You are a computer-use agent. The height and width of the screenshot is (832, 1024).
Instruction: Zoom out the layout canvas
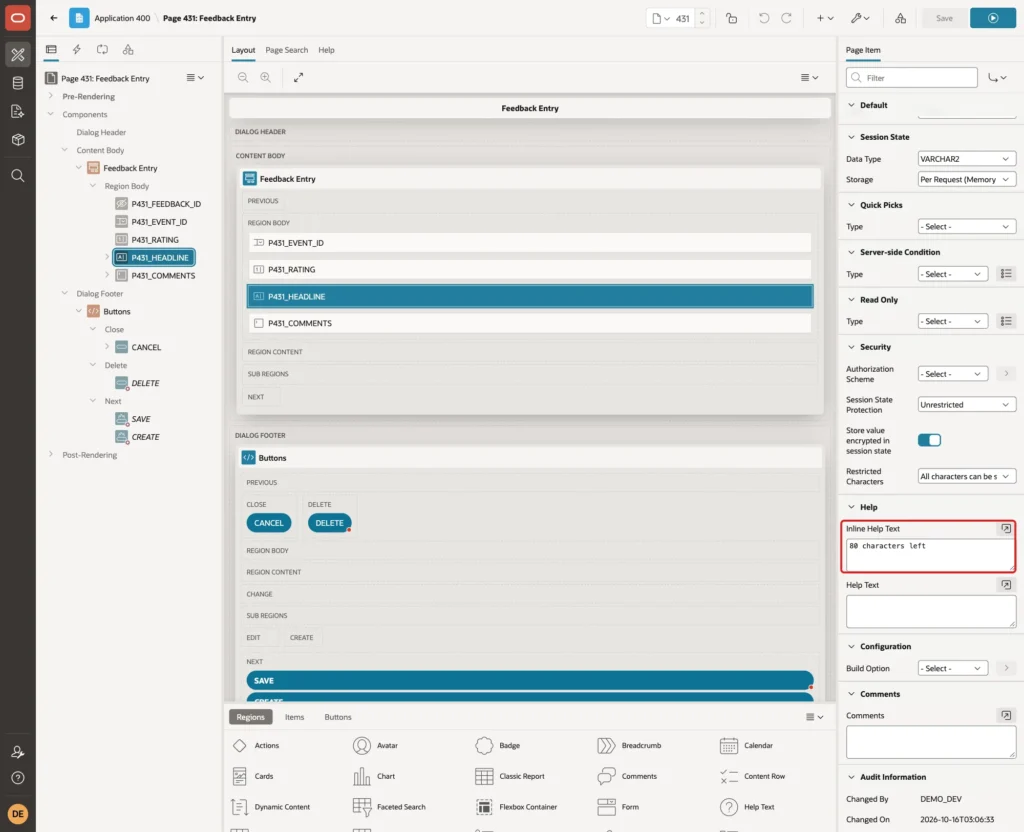coord(243,78)
